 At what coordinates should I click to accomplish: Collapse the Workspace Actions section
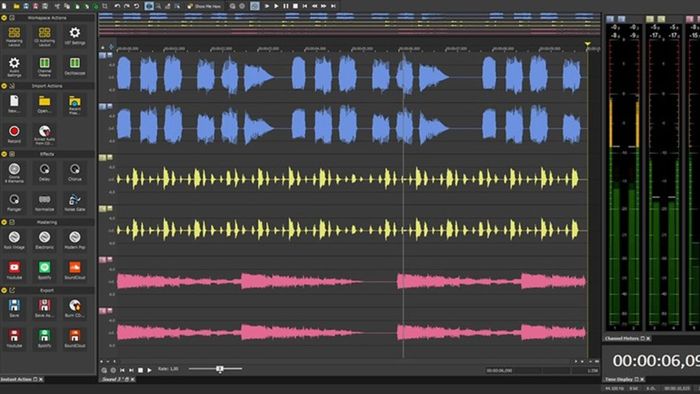(x=4, y=18)
